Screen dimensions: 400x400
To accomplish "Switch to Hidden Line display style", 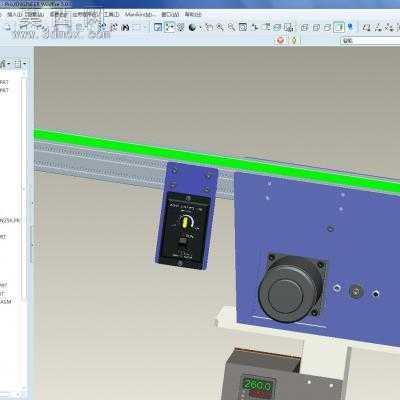I will pos(316,28).
